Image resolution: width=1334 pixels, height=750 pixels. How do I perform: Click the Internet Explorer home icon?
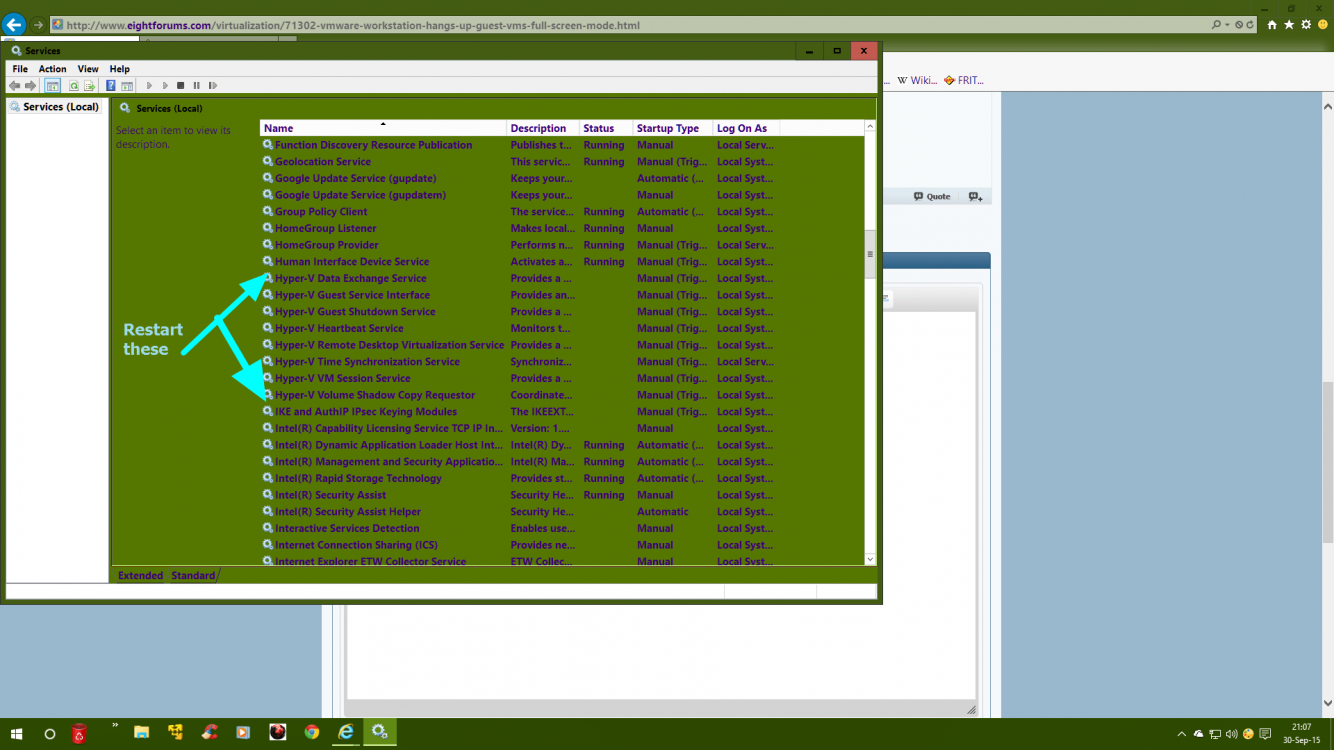click(1272, 25)
